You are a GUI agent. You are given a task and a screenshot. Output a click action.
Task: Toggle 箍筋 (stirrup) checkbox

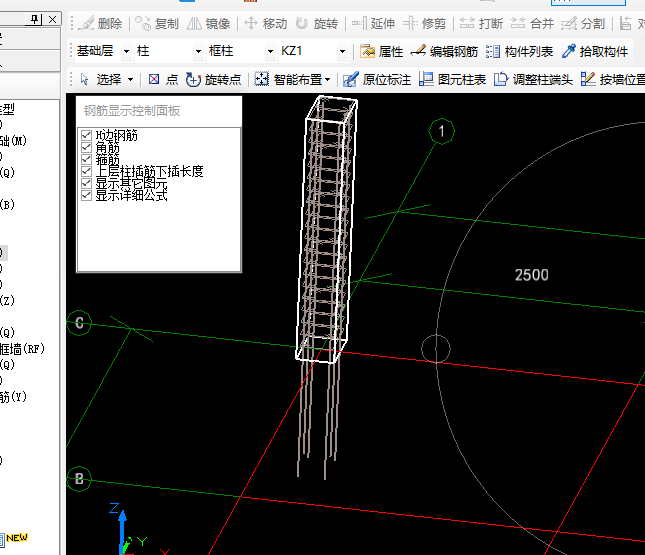point(86,159)
